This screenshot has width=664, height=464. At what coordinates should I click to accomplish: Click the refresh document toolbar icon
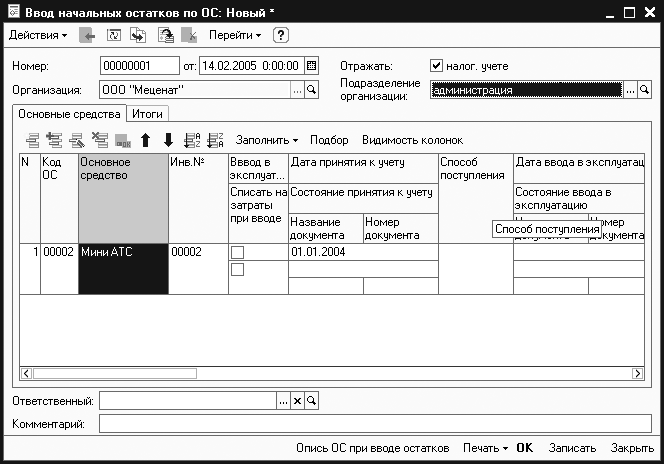pyautogui.click(x=113, y=35)
